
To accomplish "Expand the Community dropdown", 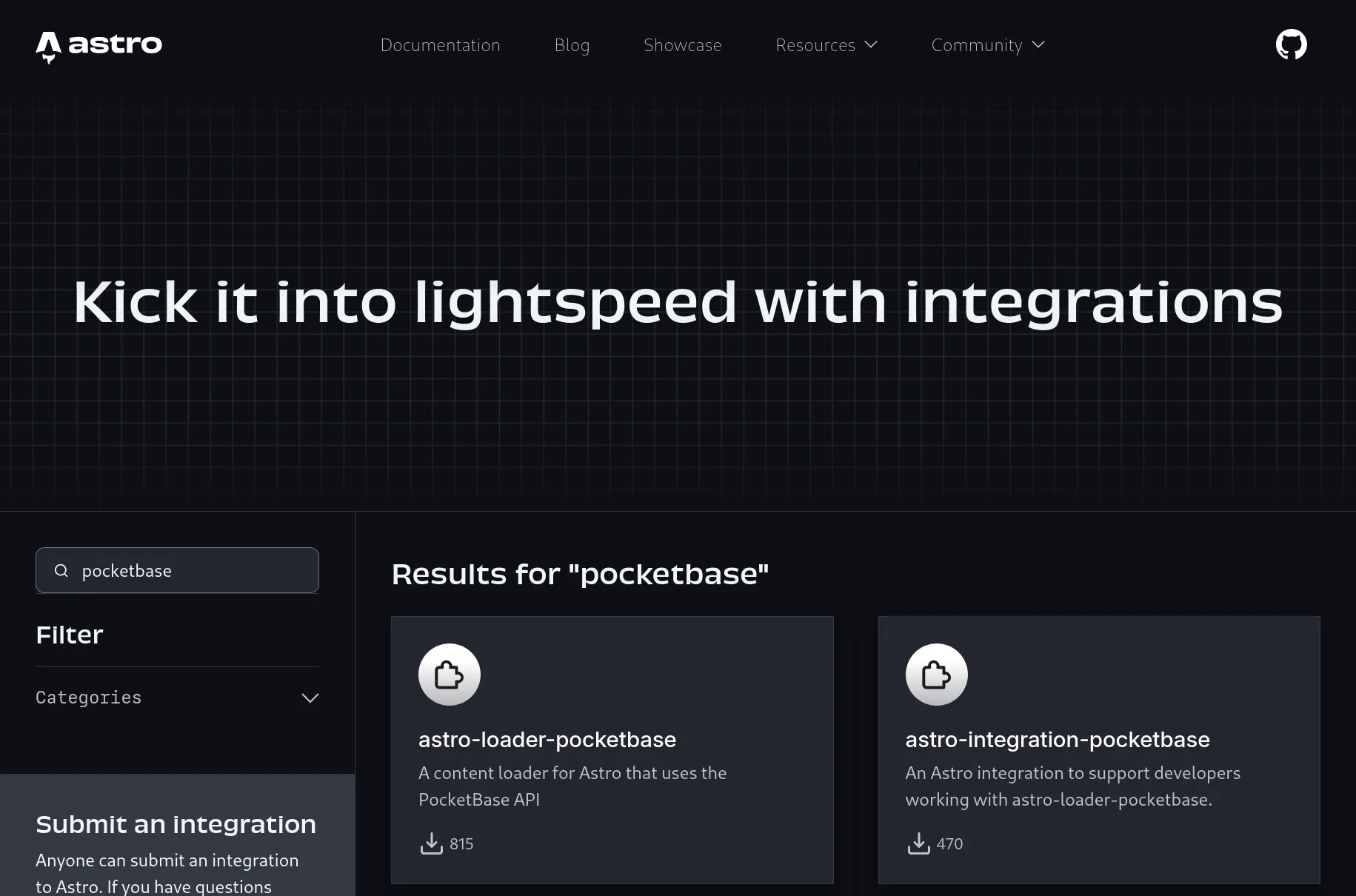I will (x=987, y=45).
